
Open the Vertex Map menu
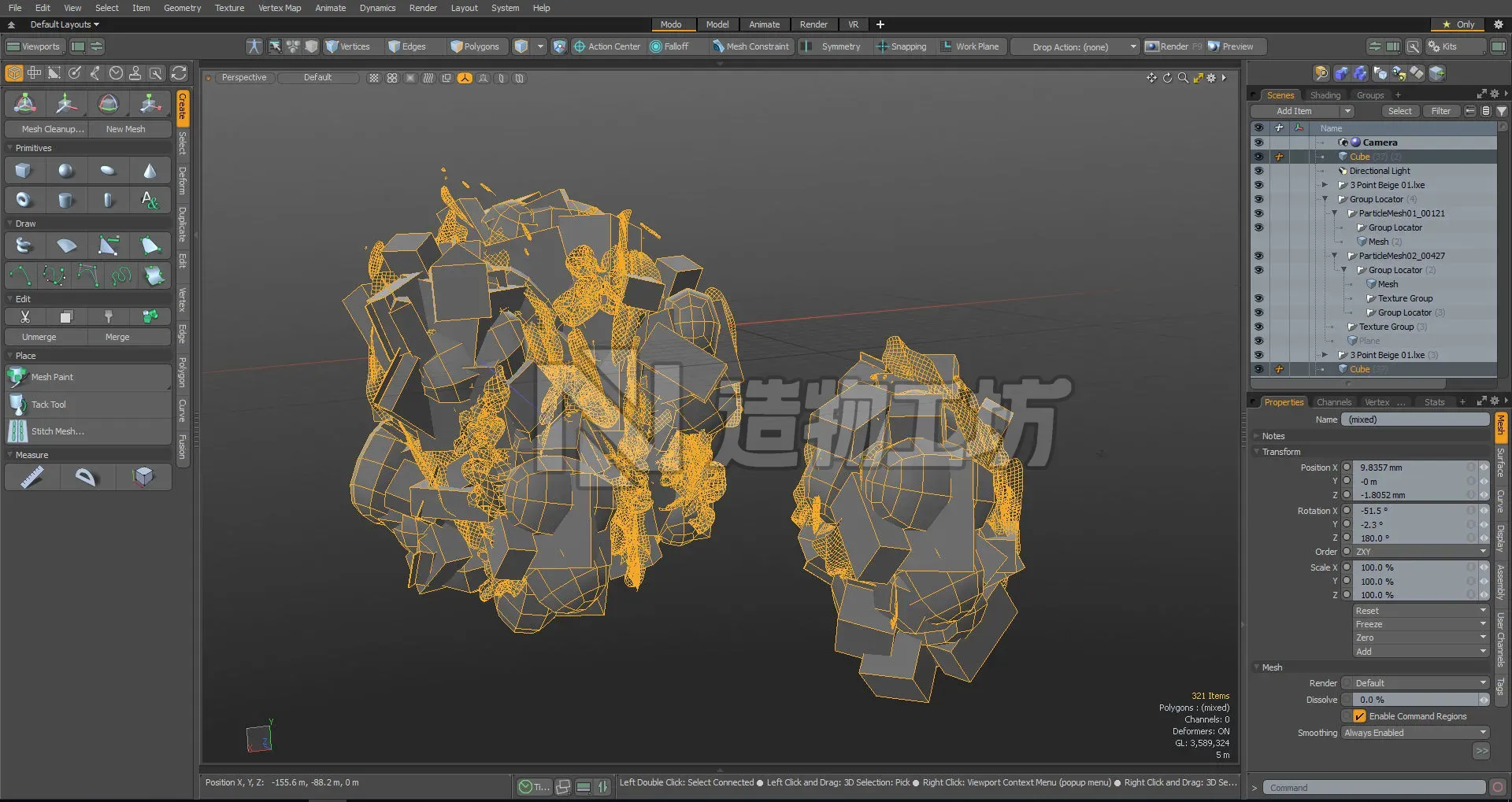click(x=280, y=8)
